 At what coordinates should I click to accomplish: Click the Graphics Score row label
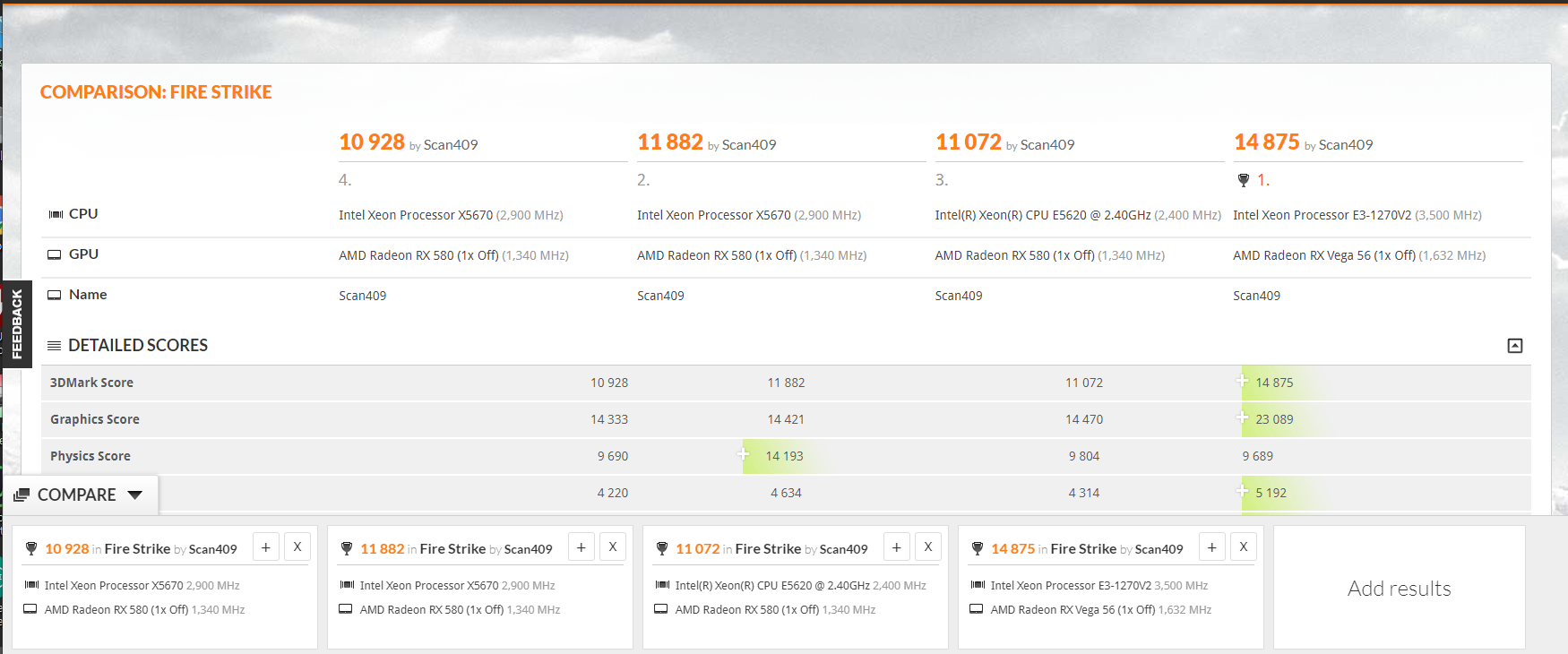click(x=95, y=419)
